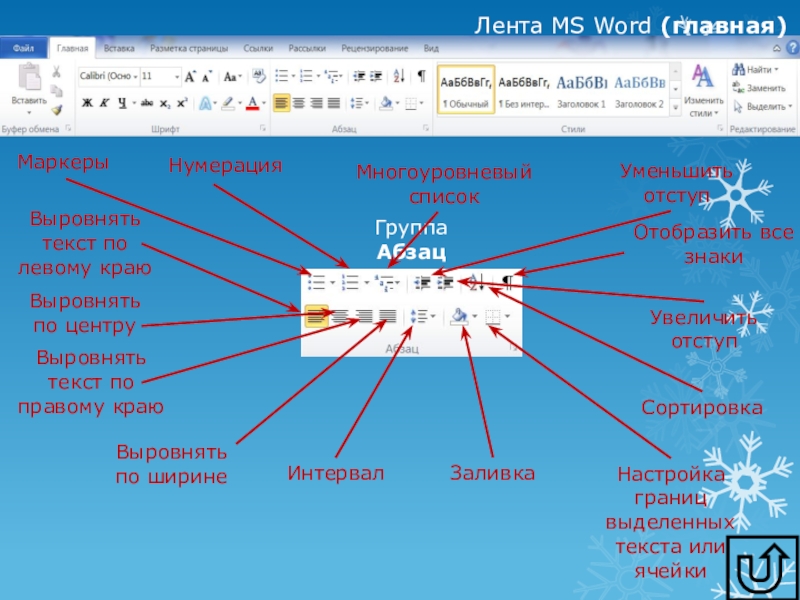
Task: Click the Bullets icon in the full ribbon
Action: pyautogui.click(x=282, y=77)
